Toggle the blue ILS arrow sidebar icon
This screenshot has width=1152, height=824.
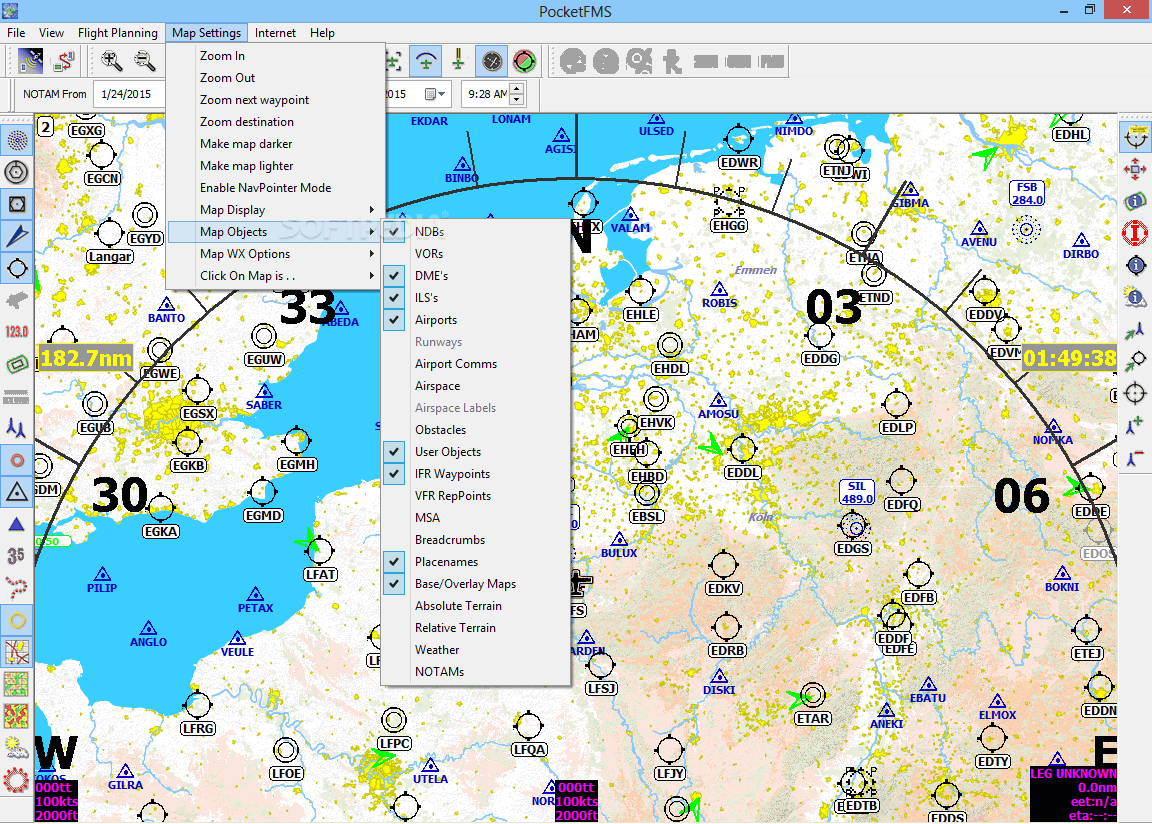tap(17, 236)
